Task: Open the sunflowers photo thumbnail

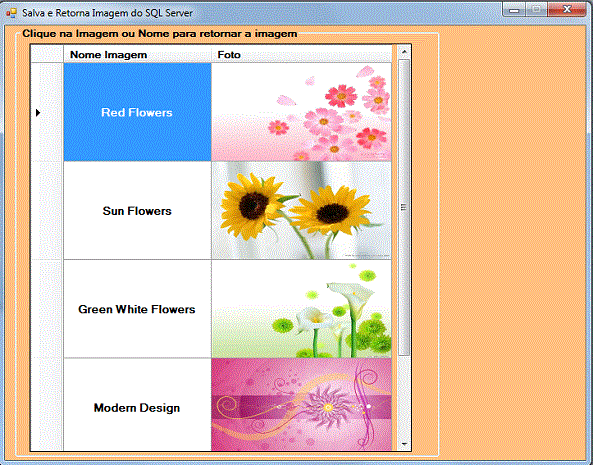Action: [x=301, y=211]
